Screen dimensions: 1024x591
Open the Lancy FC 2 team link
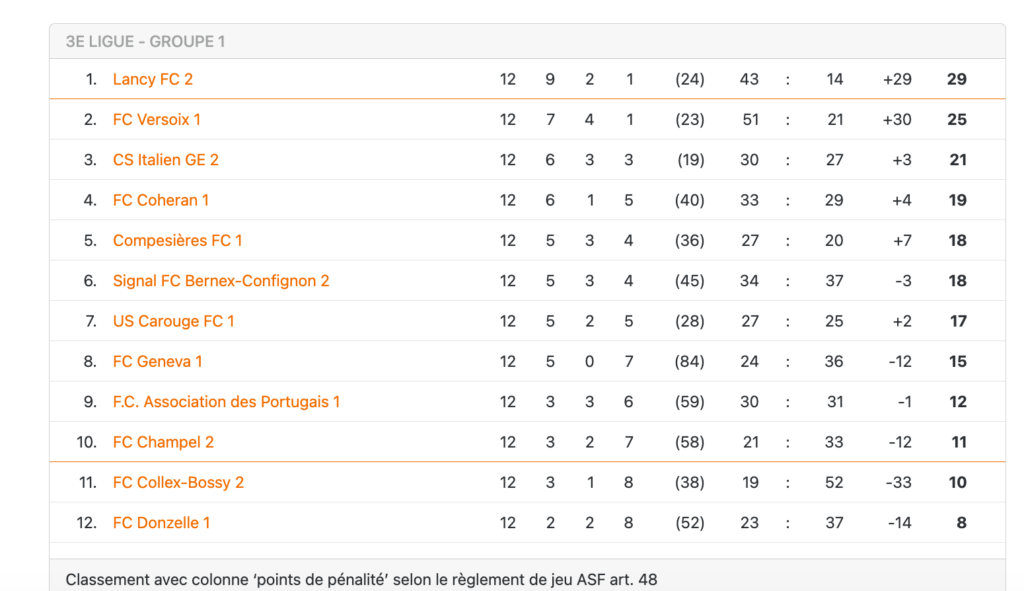coord(152,79)
